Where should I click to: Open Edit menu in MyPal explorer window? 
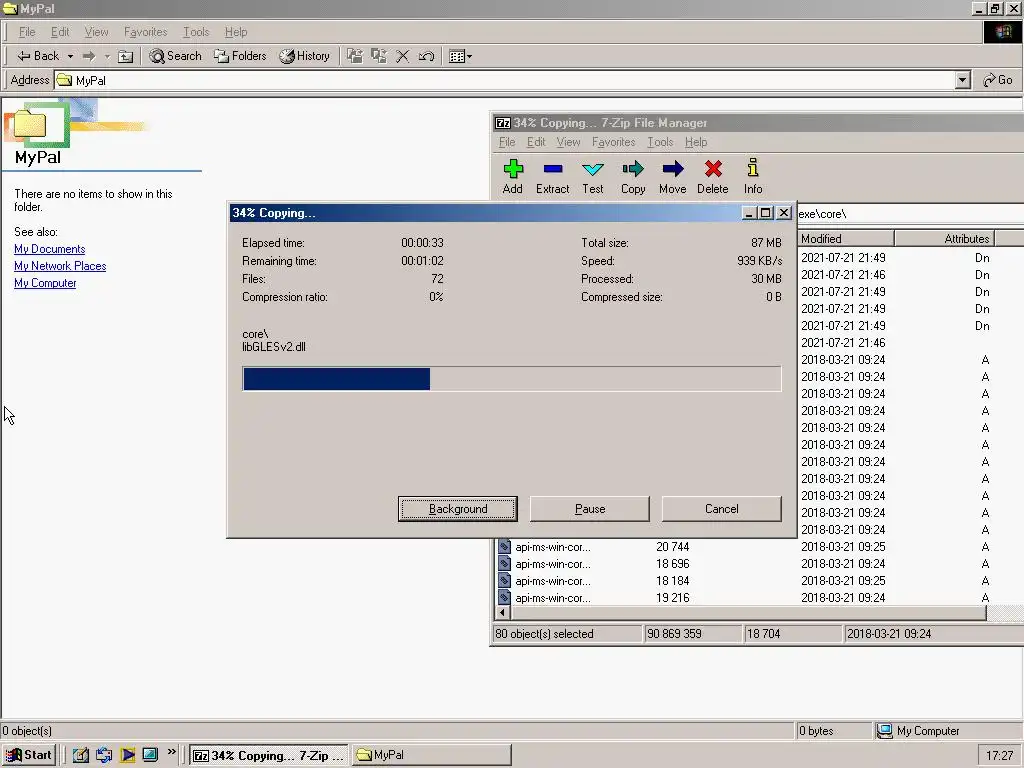[x=59, y=32]
